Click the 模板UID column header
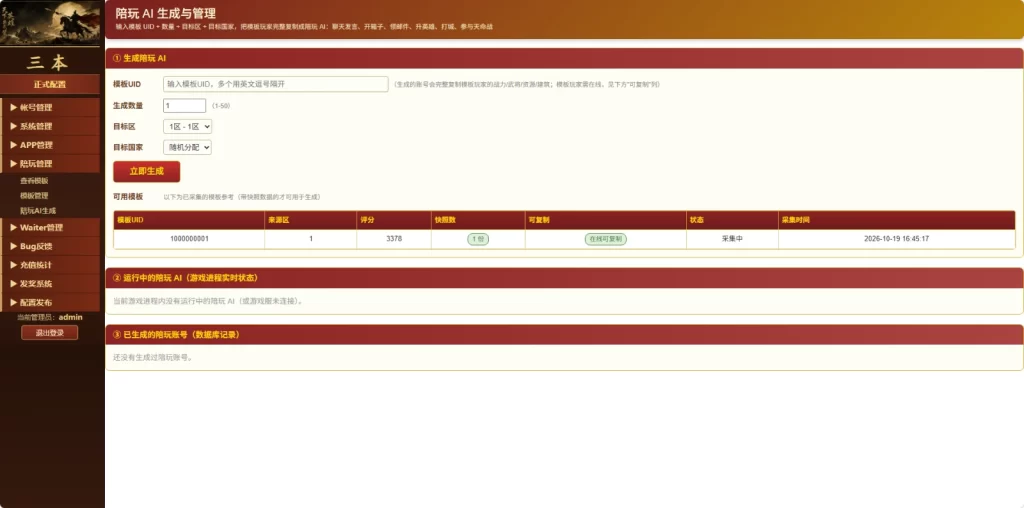 click(189, 220)
